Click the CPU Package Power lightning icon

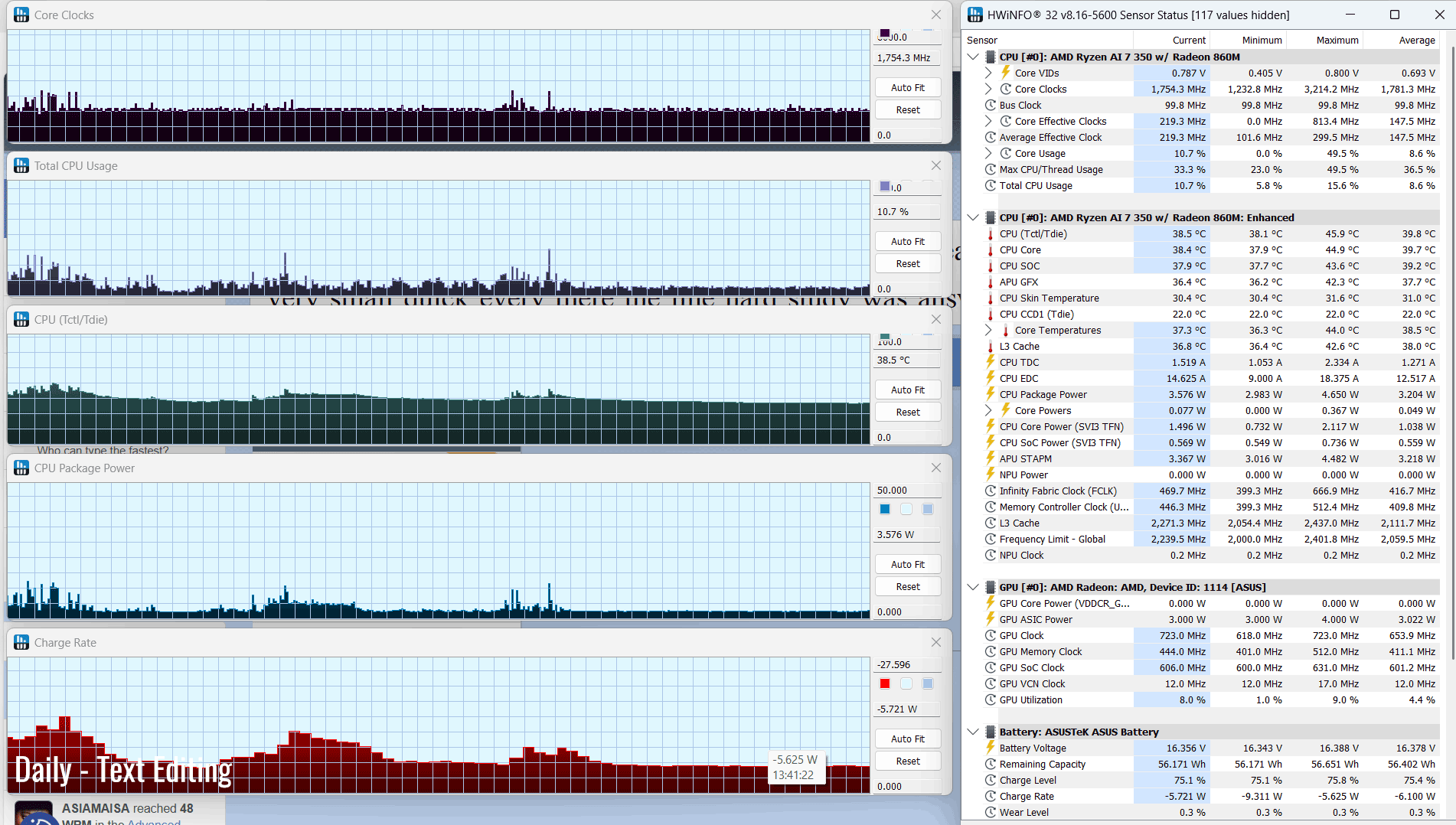[x=991, y=395]
